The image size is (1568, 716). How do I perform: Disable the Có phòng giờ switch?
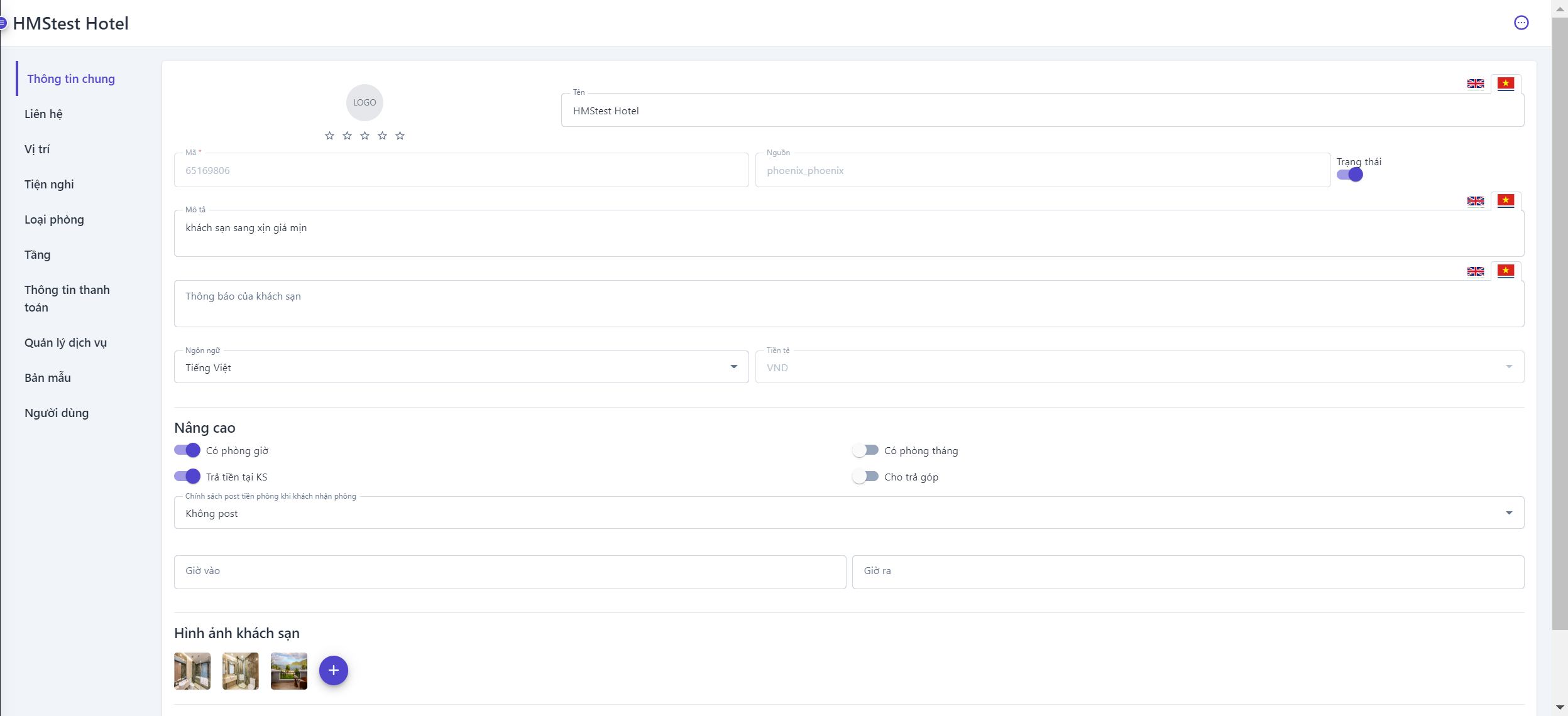pos(187,450)
